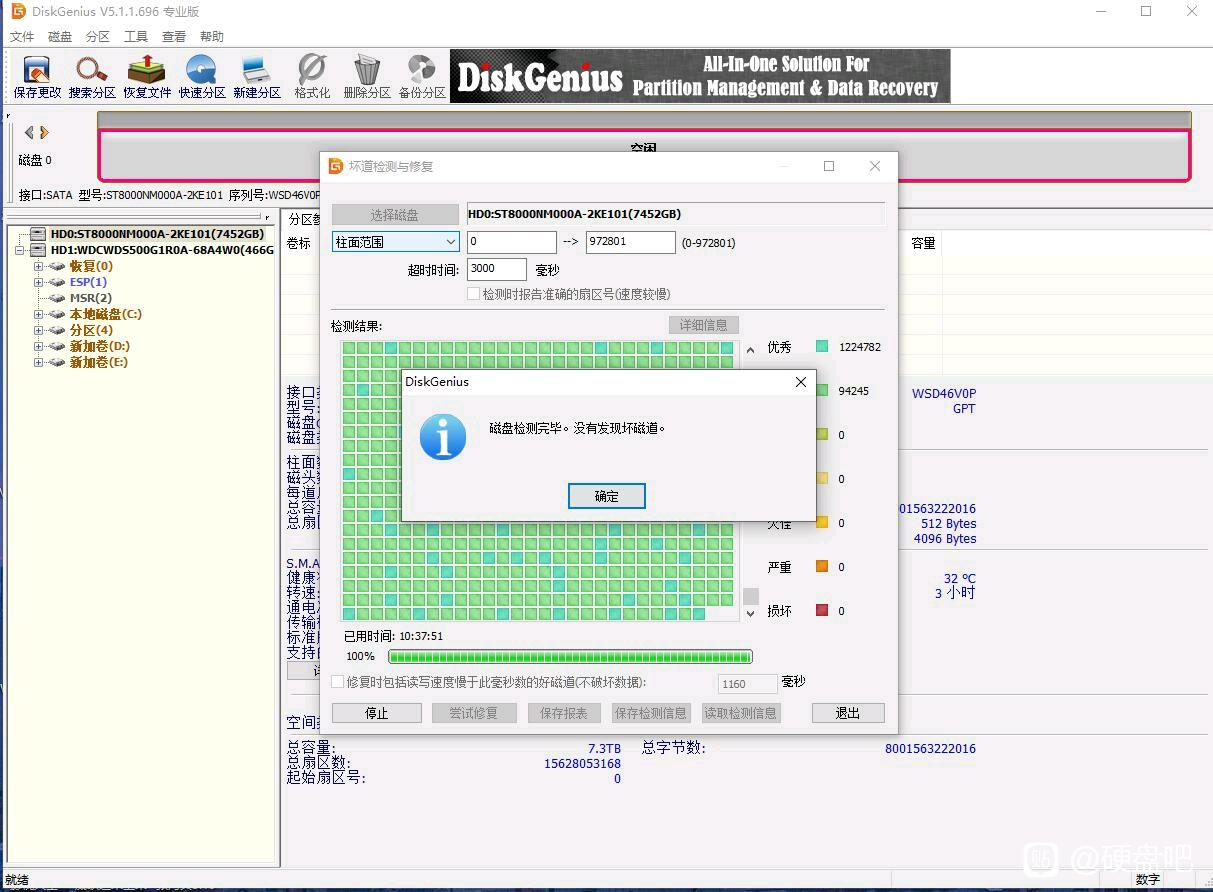Click the 尝试修复 button
Screen dimensions: 1213x892
coord(473,713)
